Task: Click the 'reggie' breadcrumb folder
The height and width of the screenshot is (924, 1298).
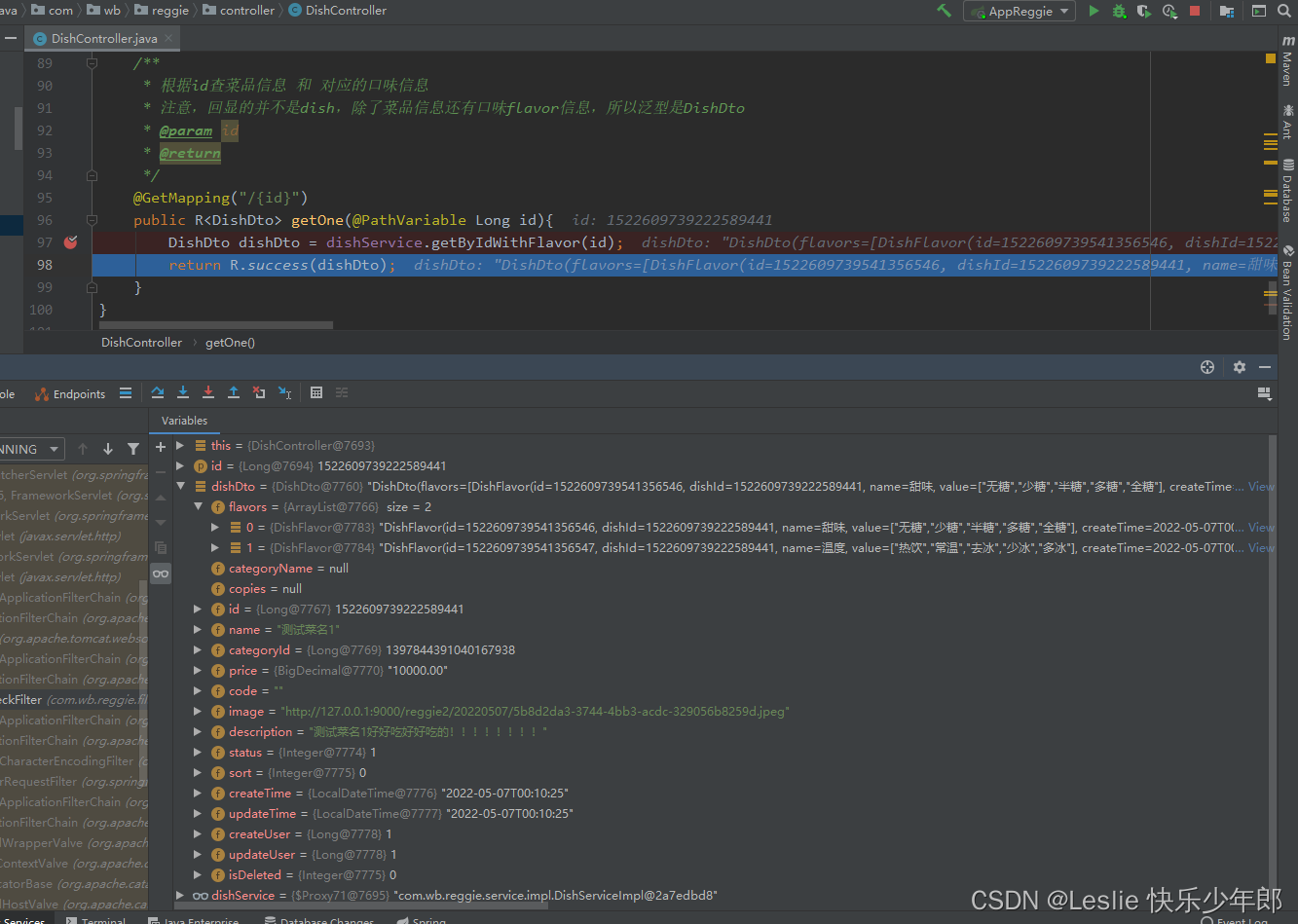Action: [x=163, y=11]
